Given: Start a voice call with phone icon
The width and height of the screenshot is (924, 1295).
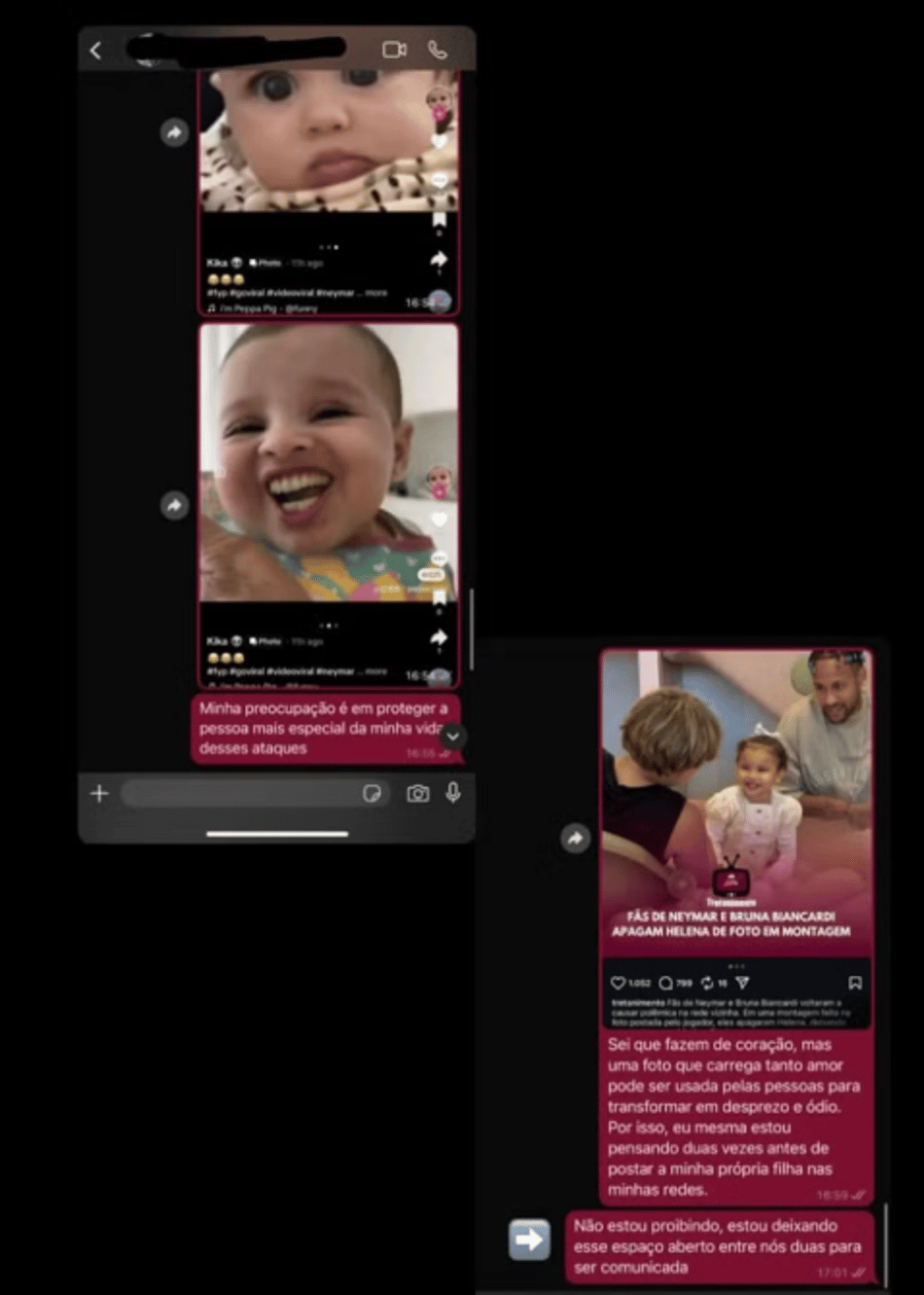Looking at the screenshot, I should pyautogui.click(x=438, y=50).
